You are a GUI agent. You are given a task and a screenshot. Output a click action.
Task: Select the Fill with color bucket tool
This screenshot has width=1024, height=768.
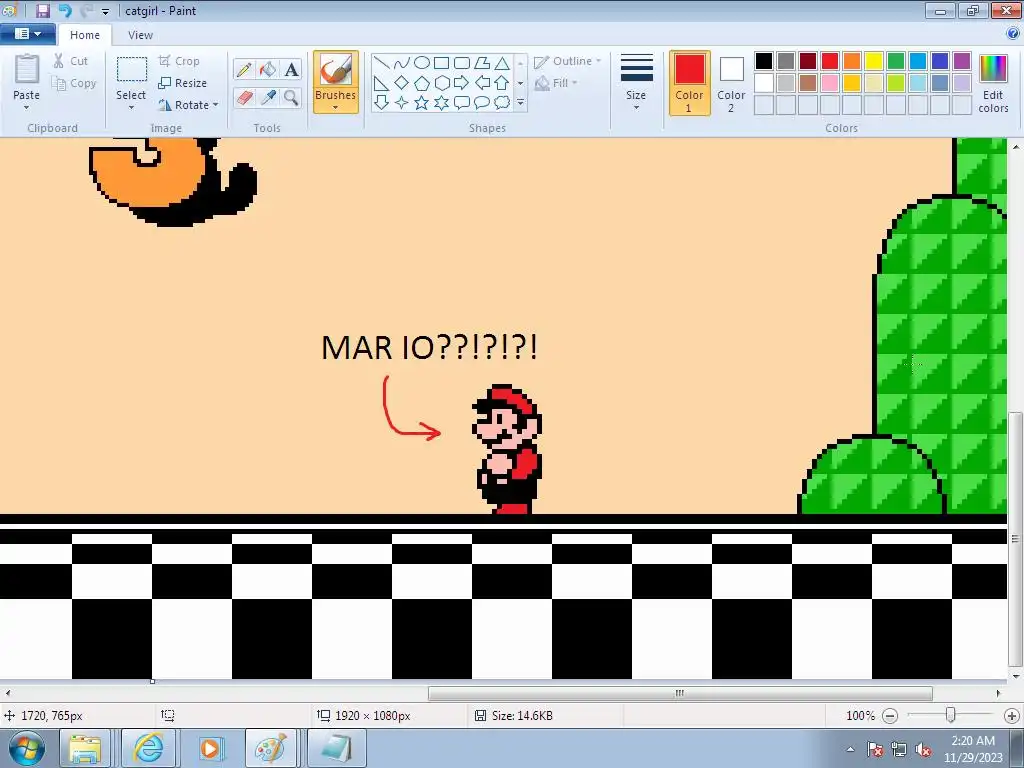(x=268, y=69)
